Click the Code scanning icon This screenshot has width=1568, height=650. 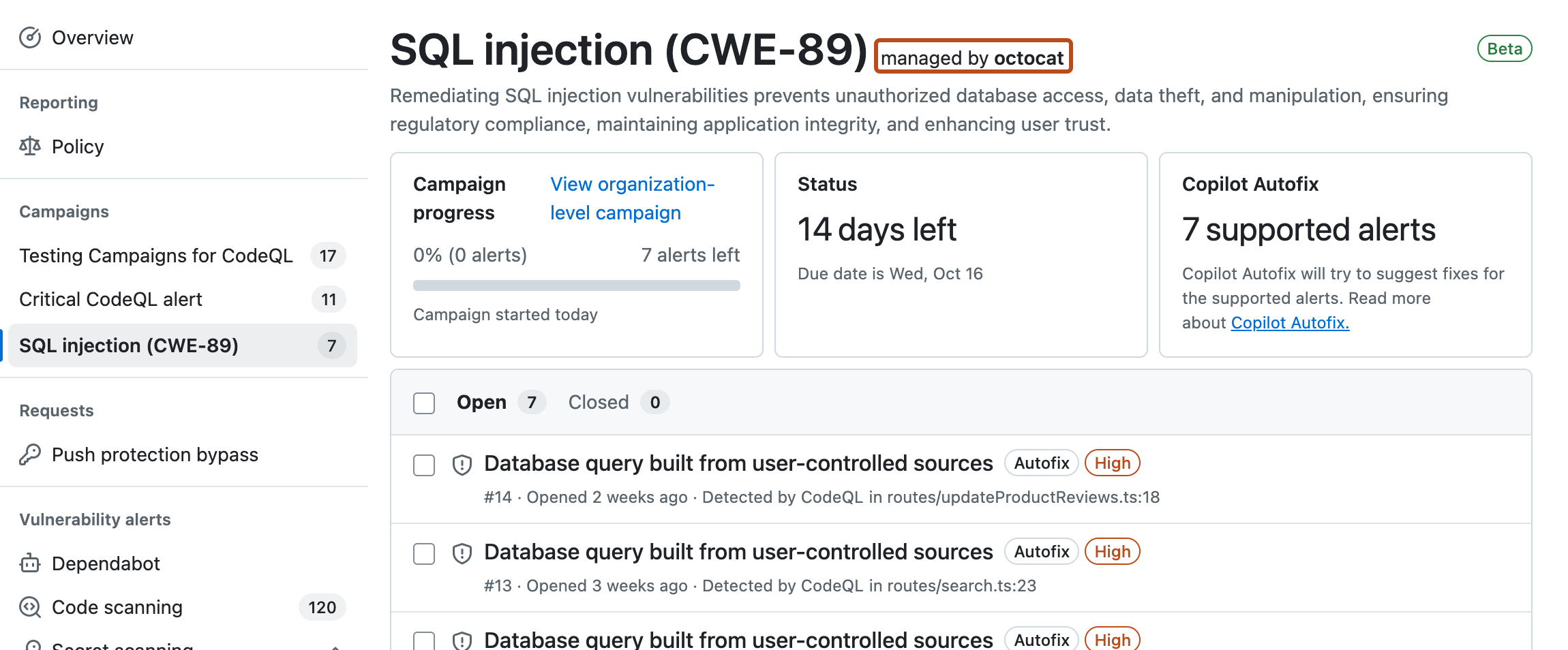pyautogui.click(x=30, y=607)
